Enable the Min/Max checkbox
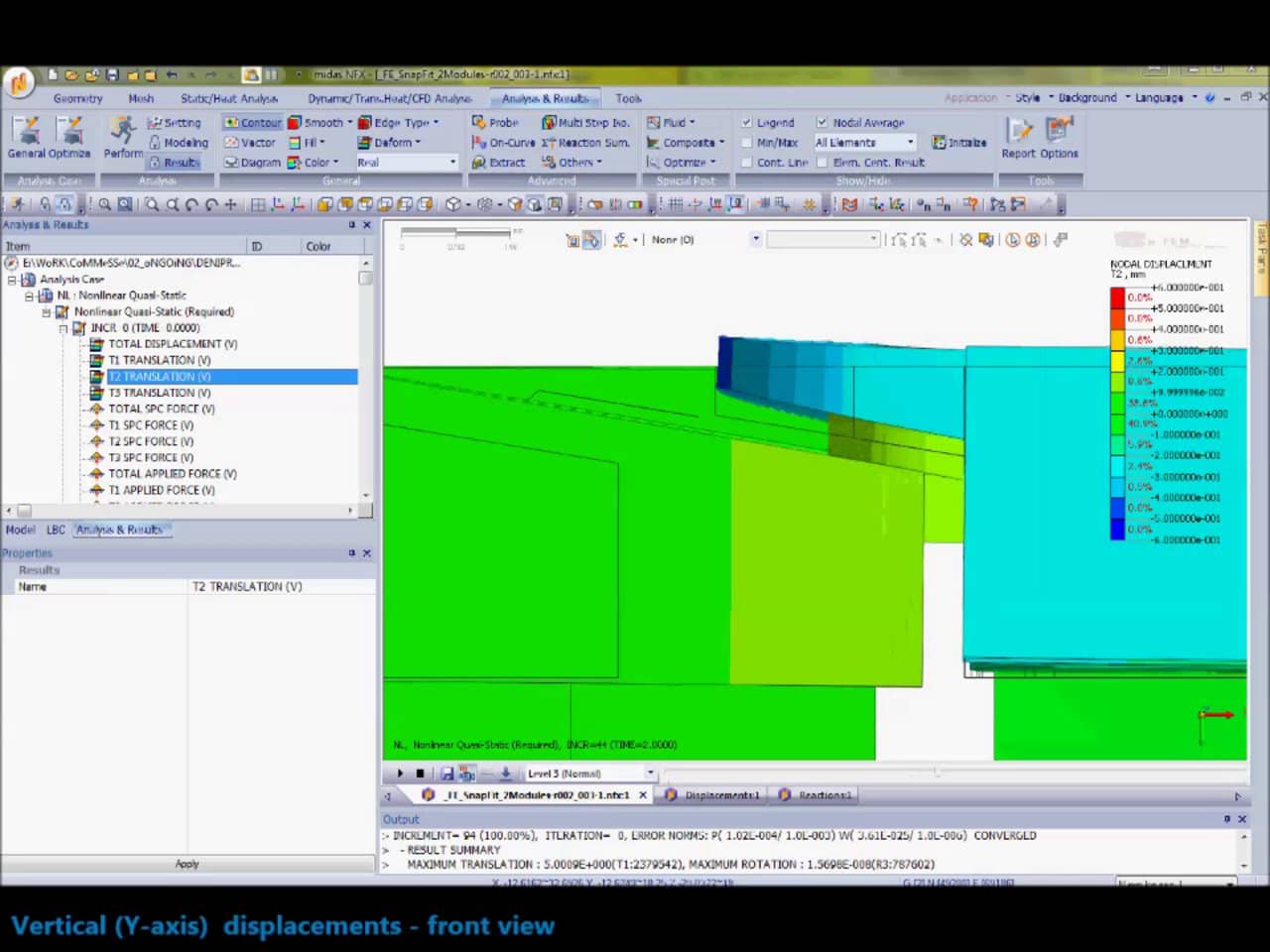This screenshot has height=952, width=1270. click(747, 143)
